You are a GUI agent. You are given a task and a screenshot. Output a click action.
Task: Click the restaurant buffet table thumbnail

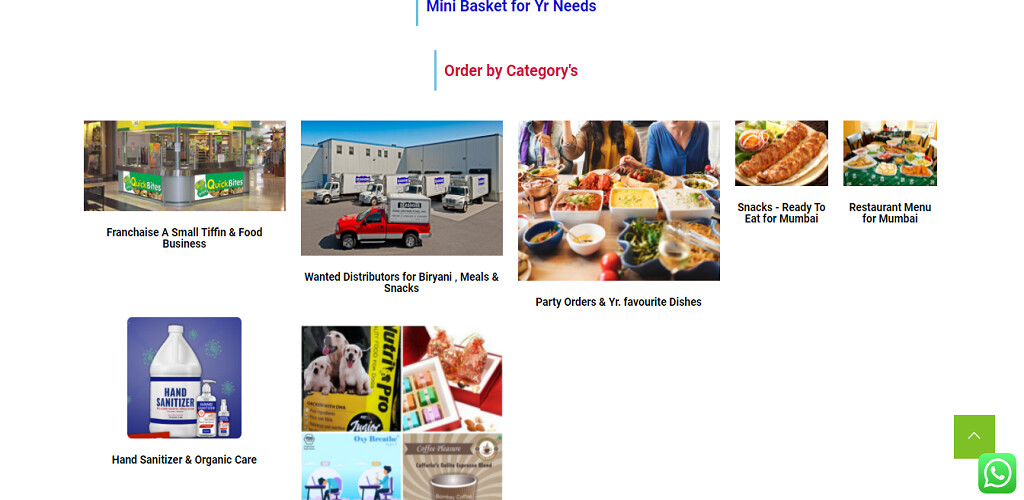(890, 153)
